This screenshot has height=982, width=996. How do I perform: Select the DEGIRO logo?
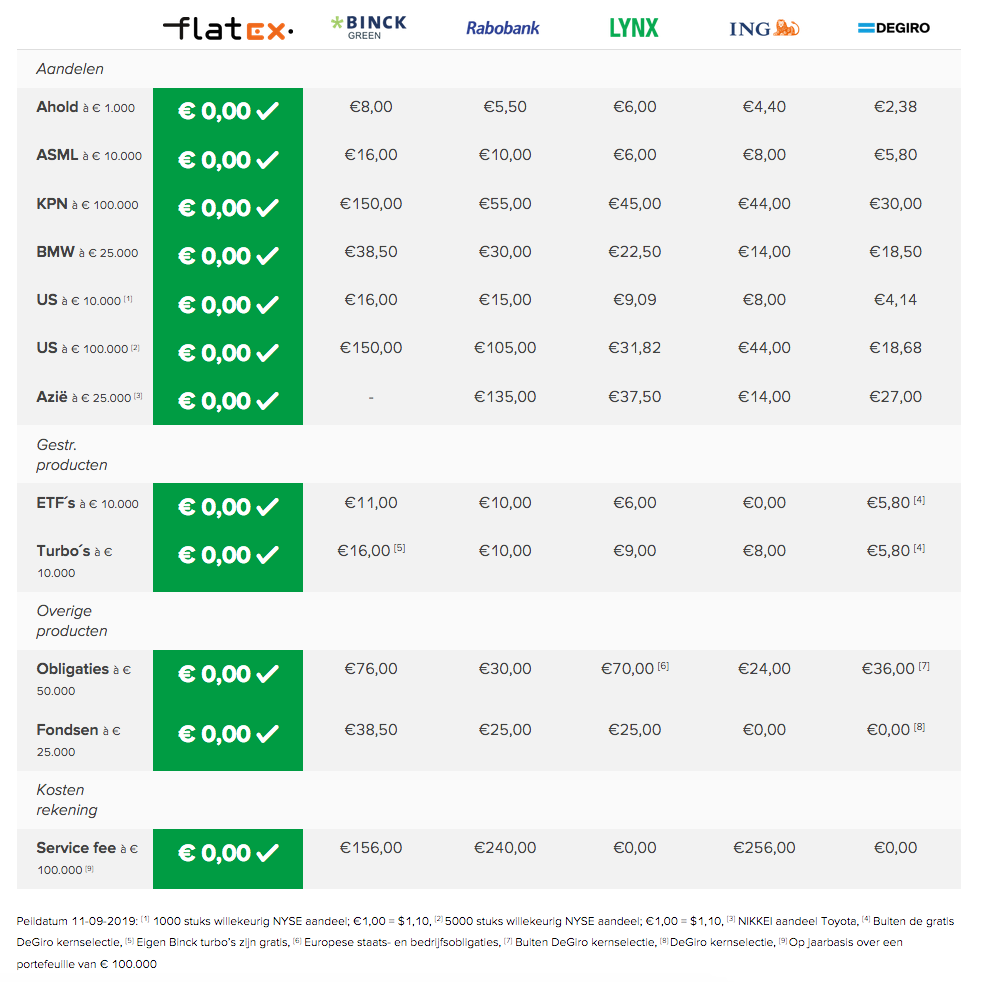(x=894, y=28)
